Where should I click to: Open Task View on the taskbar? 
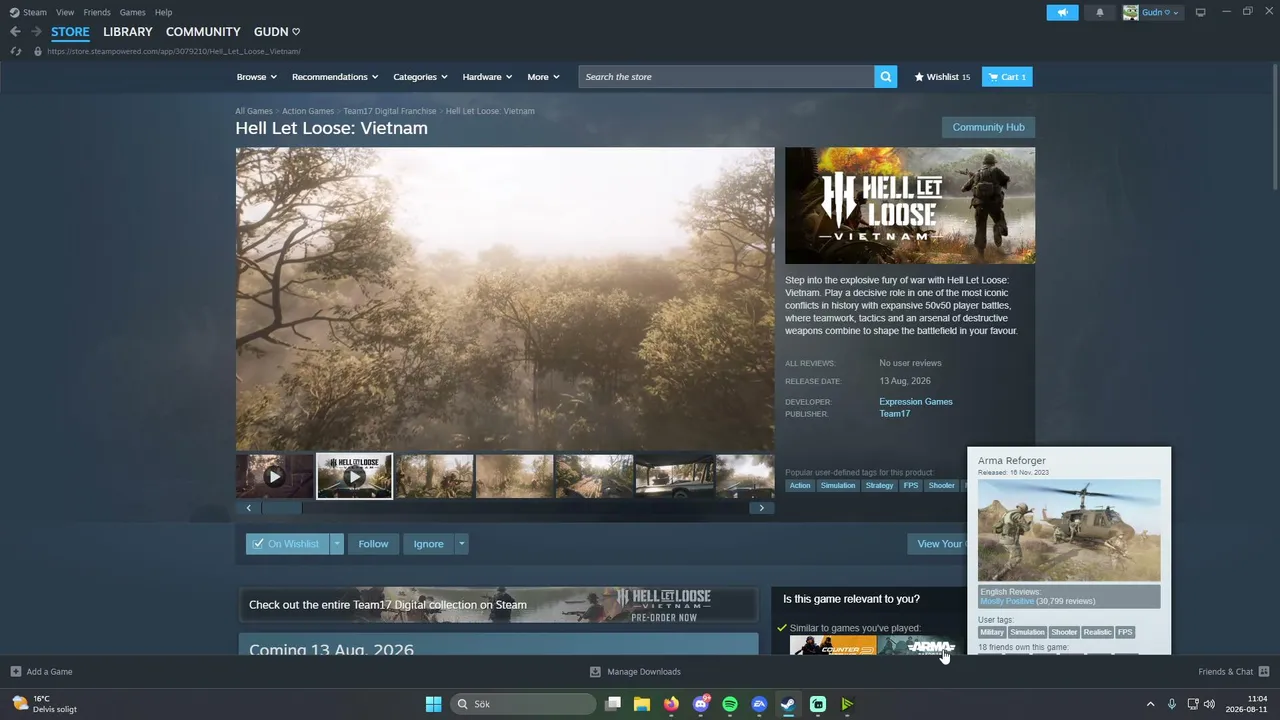(x=613, y=704)
